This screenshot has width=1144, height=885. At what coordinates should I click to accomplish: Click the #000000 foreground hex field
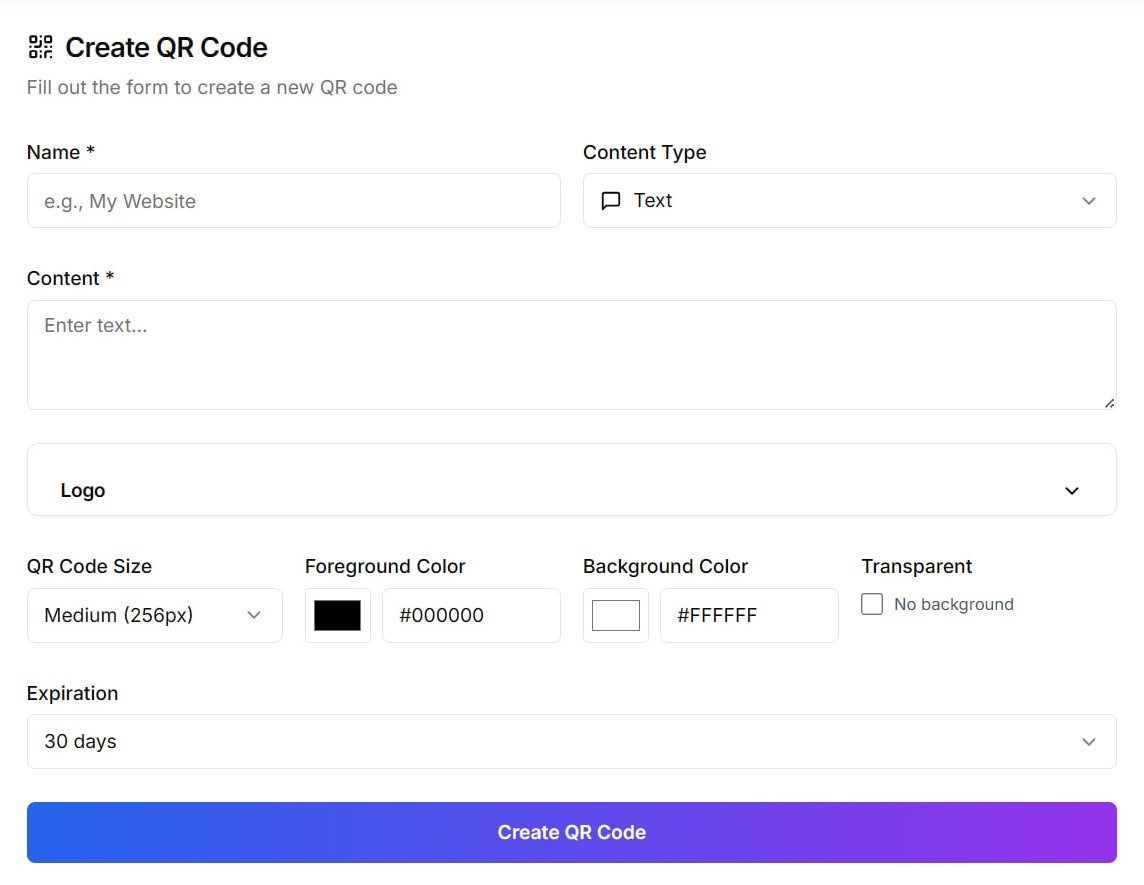(471, 615)
